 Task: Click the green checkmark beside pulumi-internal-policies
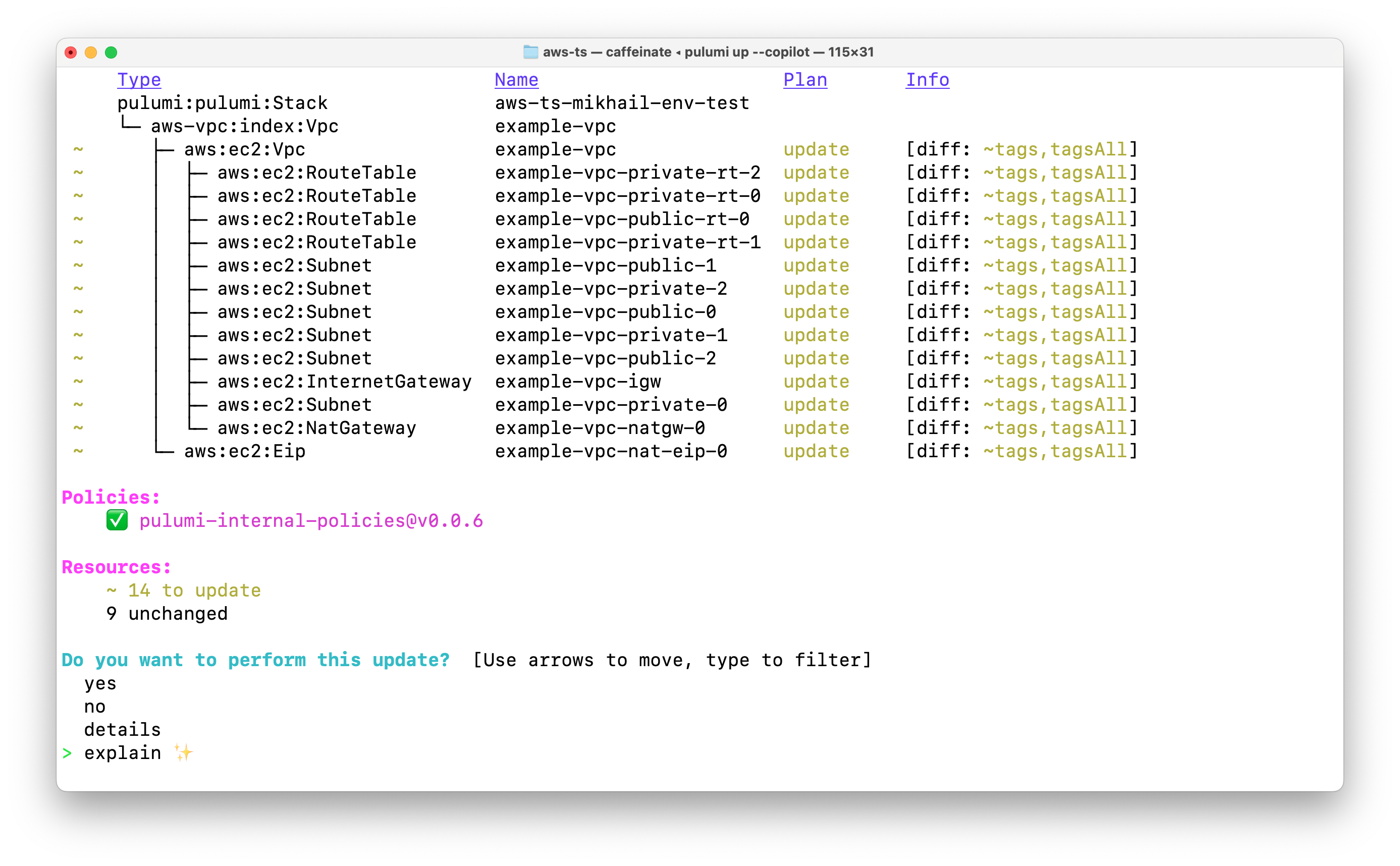click(117, 521)
